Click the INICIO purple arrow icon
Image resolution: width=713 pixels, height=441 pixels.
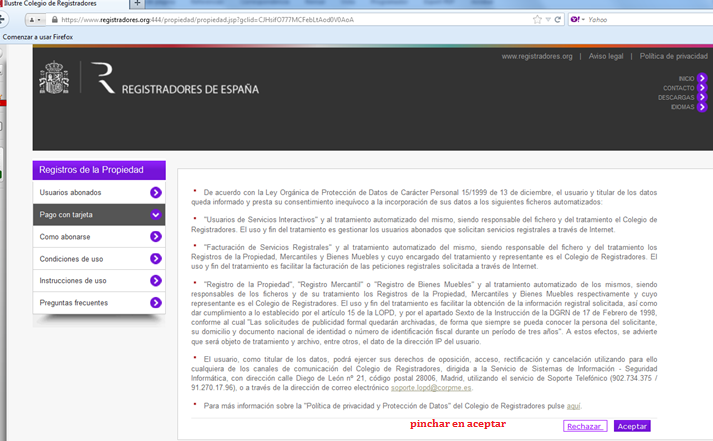[702, 78]
